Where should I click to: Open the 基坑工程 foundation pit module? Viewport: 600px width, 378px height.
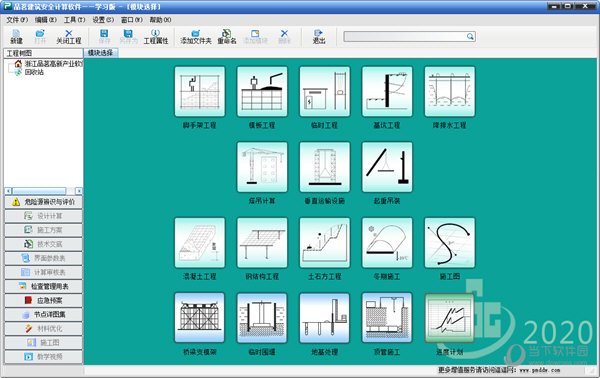[387, 91]
